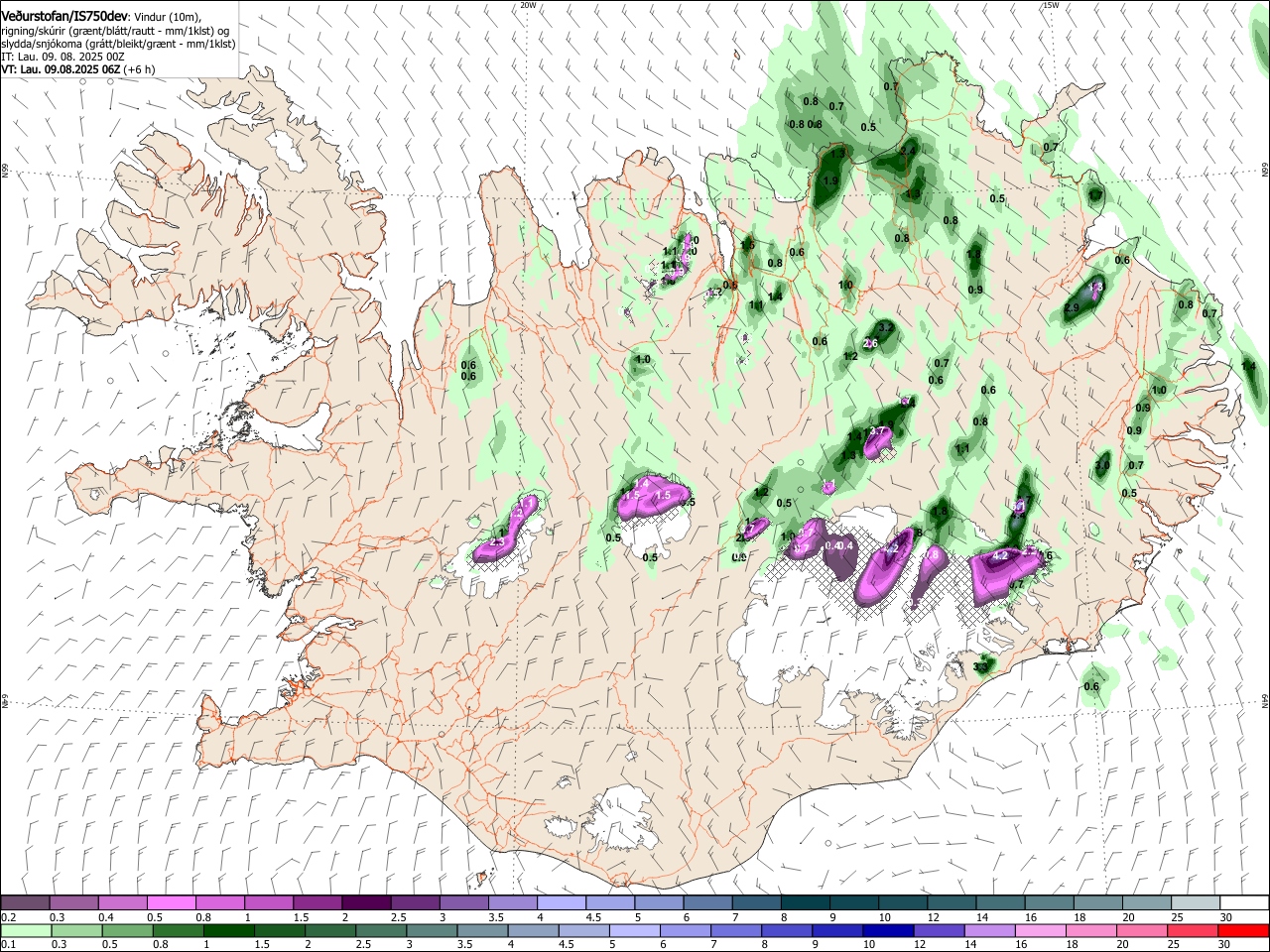1270x952 pixels.
Task: Pick the periwinkle 6–7 rain scale swatch
Action: pos(686,931)
